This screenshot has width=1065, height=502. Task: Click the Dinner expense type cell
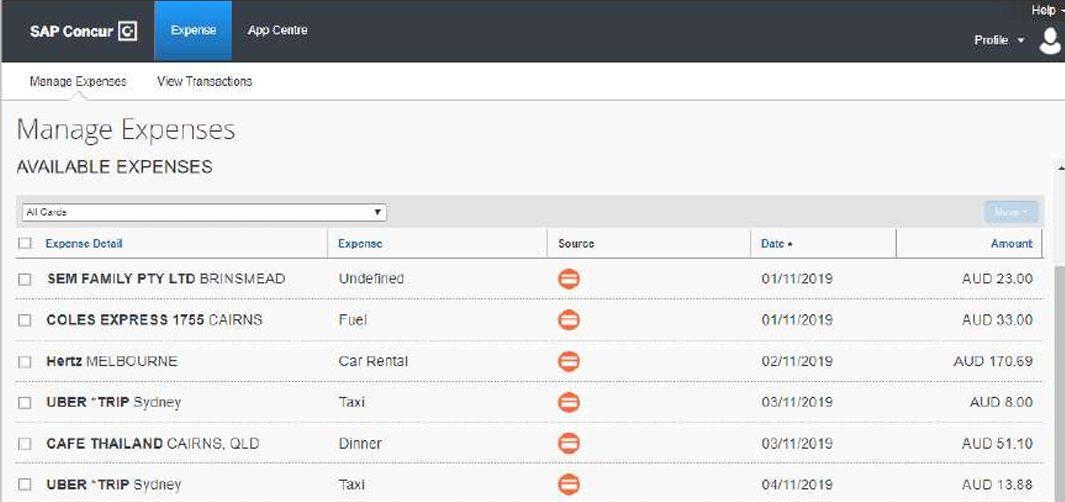point(360,444)
